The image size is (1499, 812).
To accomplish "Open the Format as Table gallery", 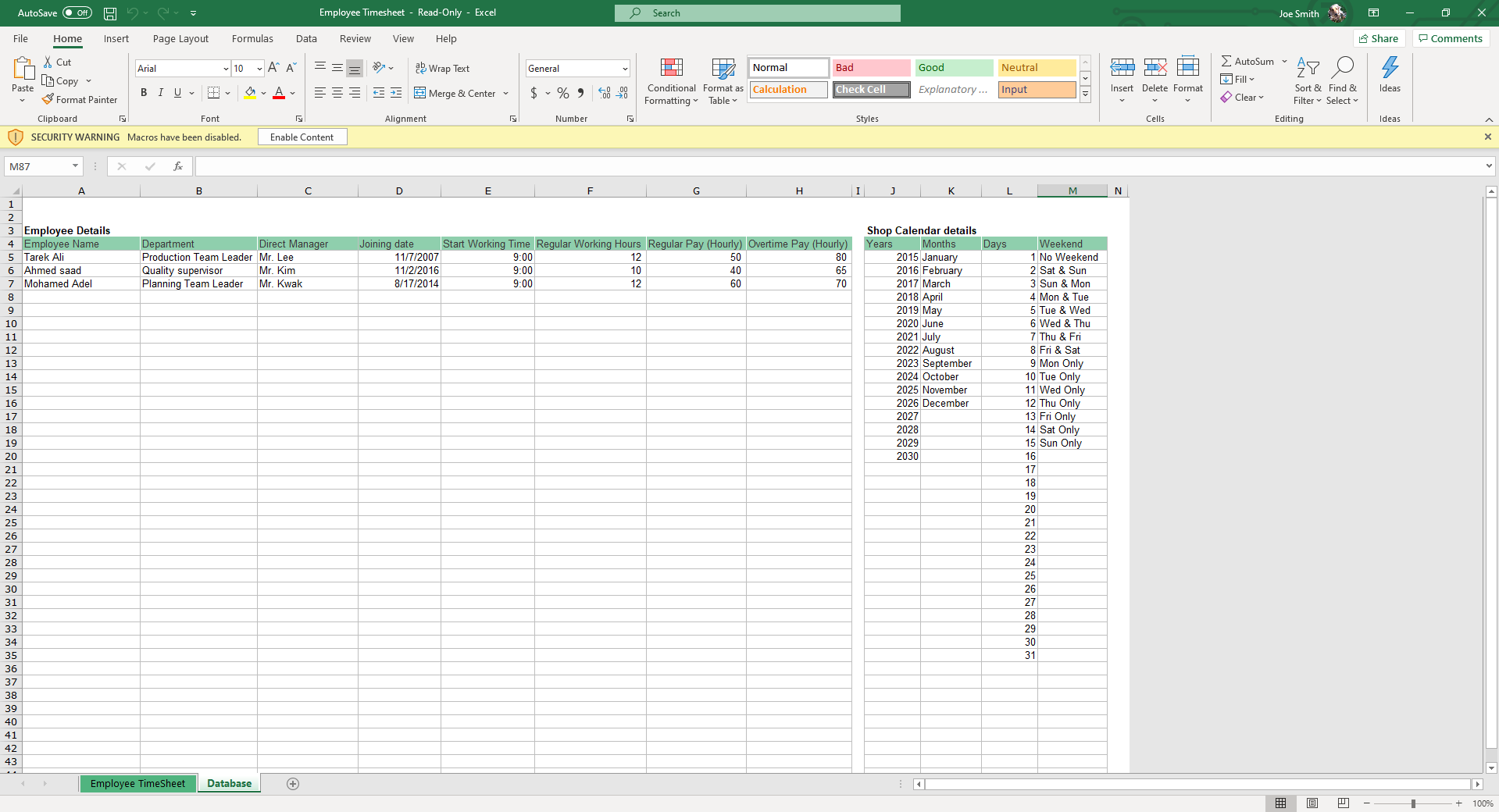I will click(723, 68).
